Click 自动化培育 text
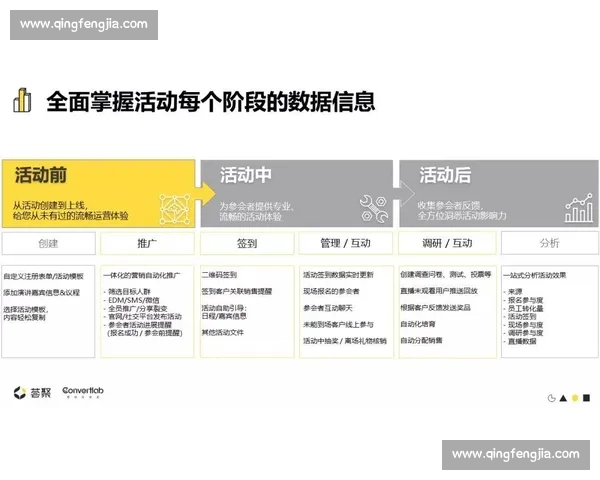The height and width of the screenshot is (480, 600). coord(418,324)
